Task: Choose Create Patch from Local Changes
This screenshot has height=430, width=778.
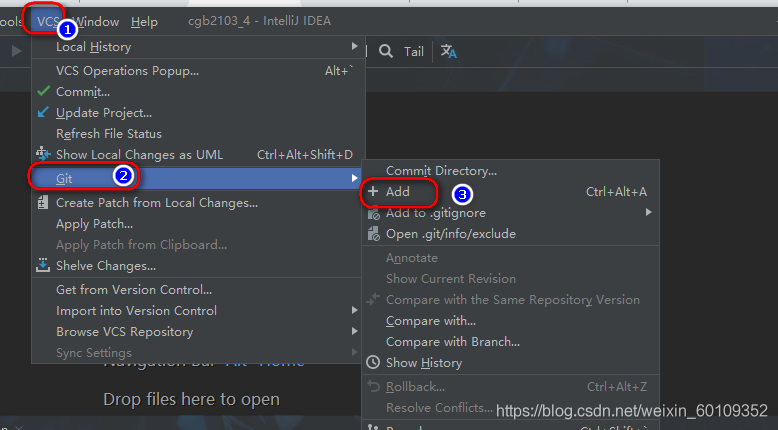Action: pos(157,203)
